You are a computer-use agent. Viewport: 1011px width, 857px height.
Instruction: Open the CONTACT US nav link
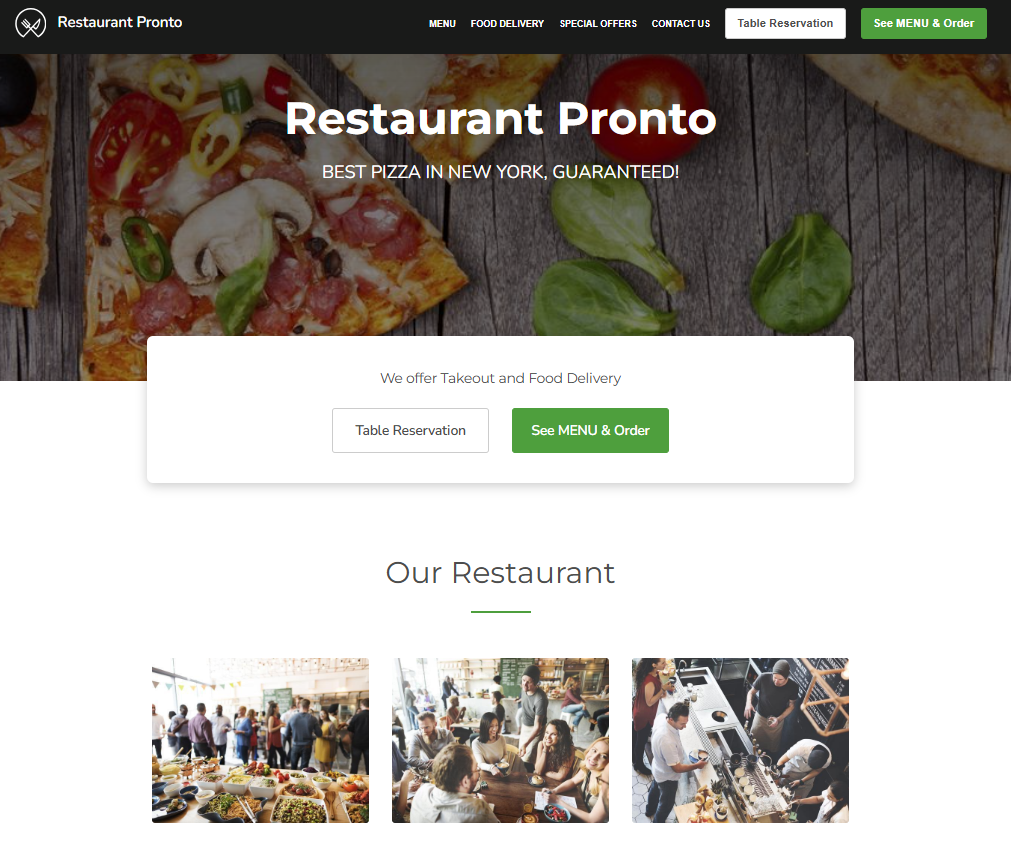pyautogui.click(x=681, y=24)
